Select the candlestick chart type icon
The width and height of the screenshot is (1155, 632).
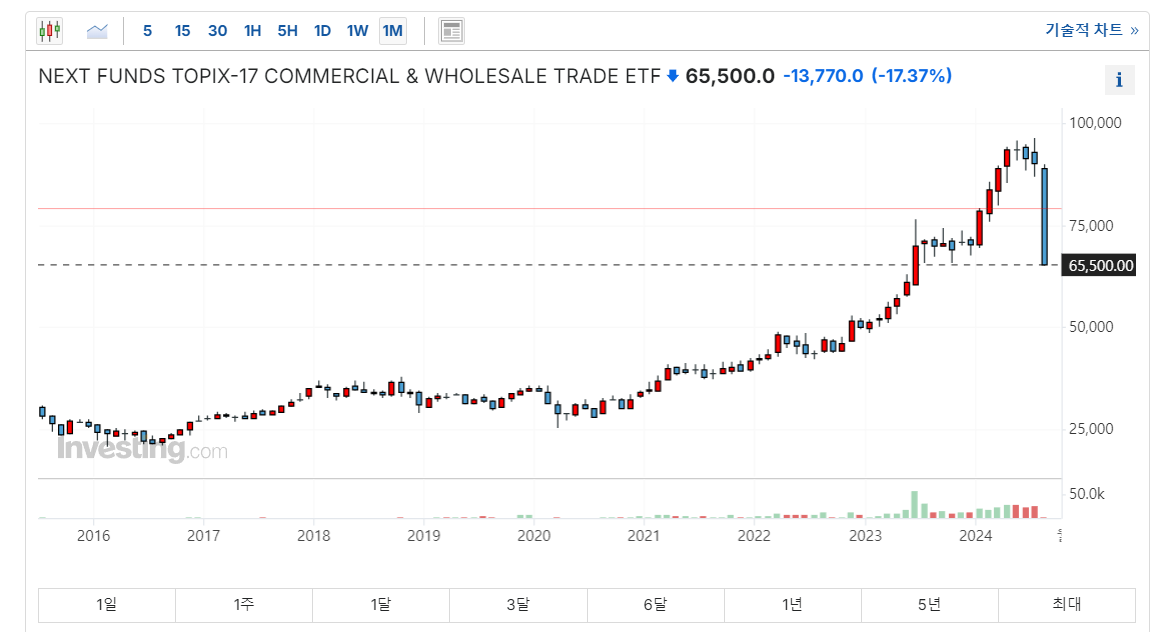tap(50, 31)
